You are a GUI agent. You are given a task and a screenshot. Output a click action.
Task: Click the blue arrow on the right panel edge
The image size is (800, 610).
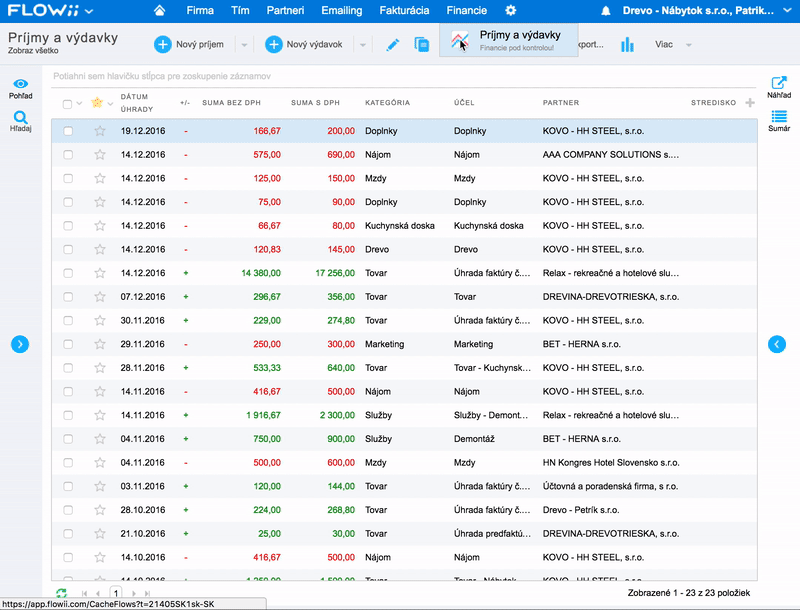777,344
